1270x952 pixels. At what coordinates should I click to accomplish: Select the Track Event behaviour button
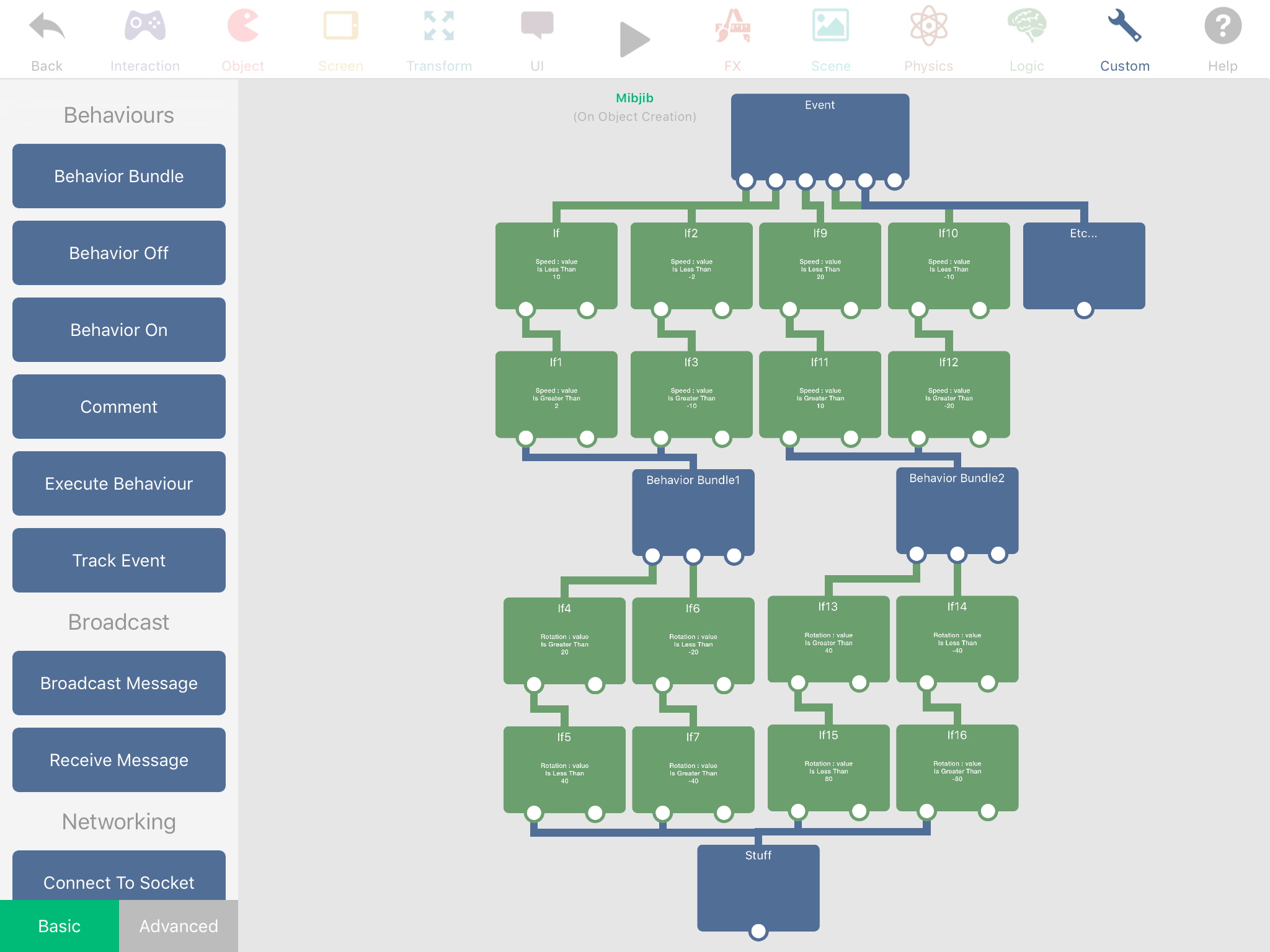pyautogui.click(x=119, y=560)
